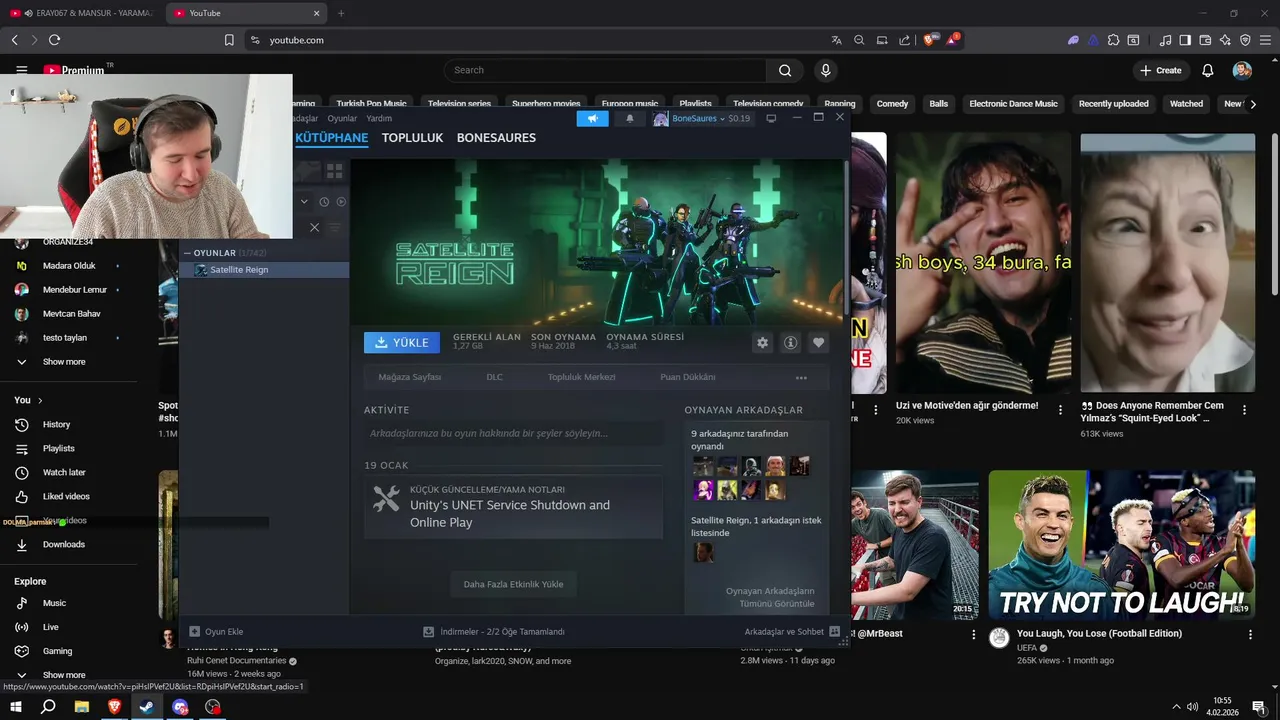
Task: Open advanced filter icon next to library search
Action: tap(335, 228)
